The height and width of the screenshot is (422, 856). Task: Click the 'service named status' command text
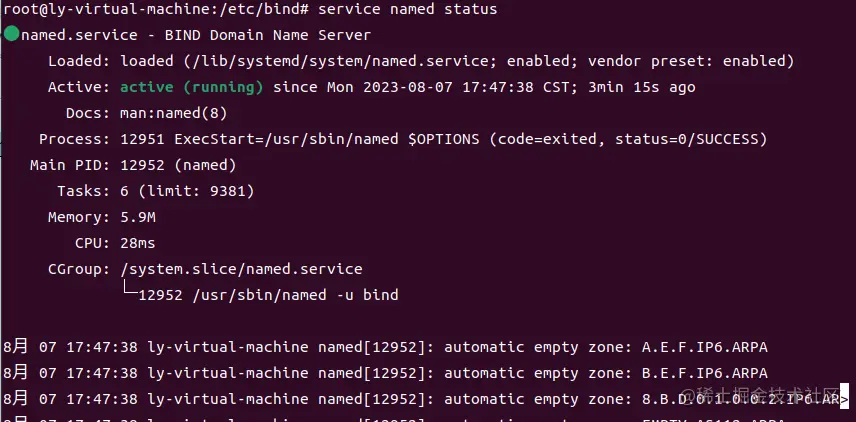pyautogui.click(x=408, y=9)
